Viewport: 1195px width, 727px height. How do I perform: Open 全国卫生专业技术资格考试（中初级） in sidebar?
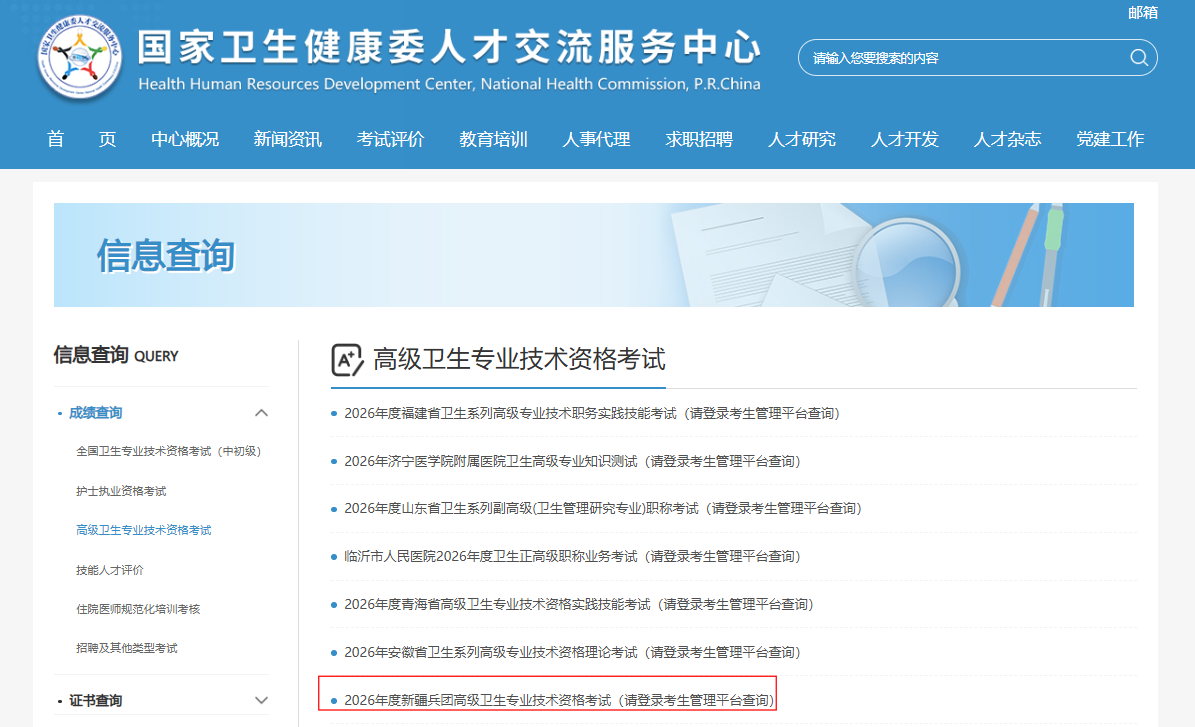pos(168,451)
